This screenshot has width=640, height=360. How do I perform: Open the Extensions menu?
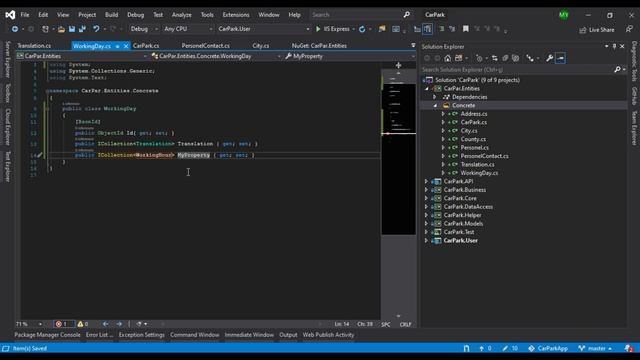click(236, 15)
